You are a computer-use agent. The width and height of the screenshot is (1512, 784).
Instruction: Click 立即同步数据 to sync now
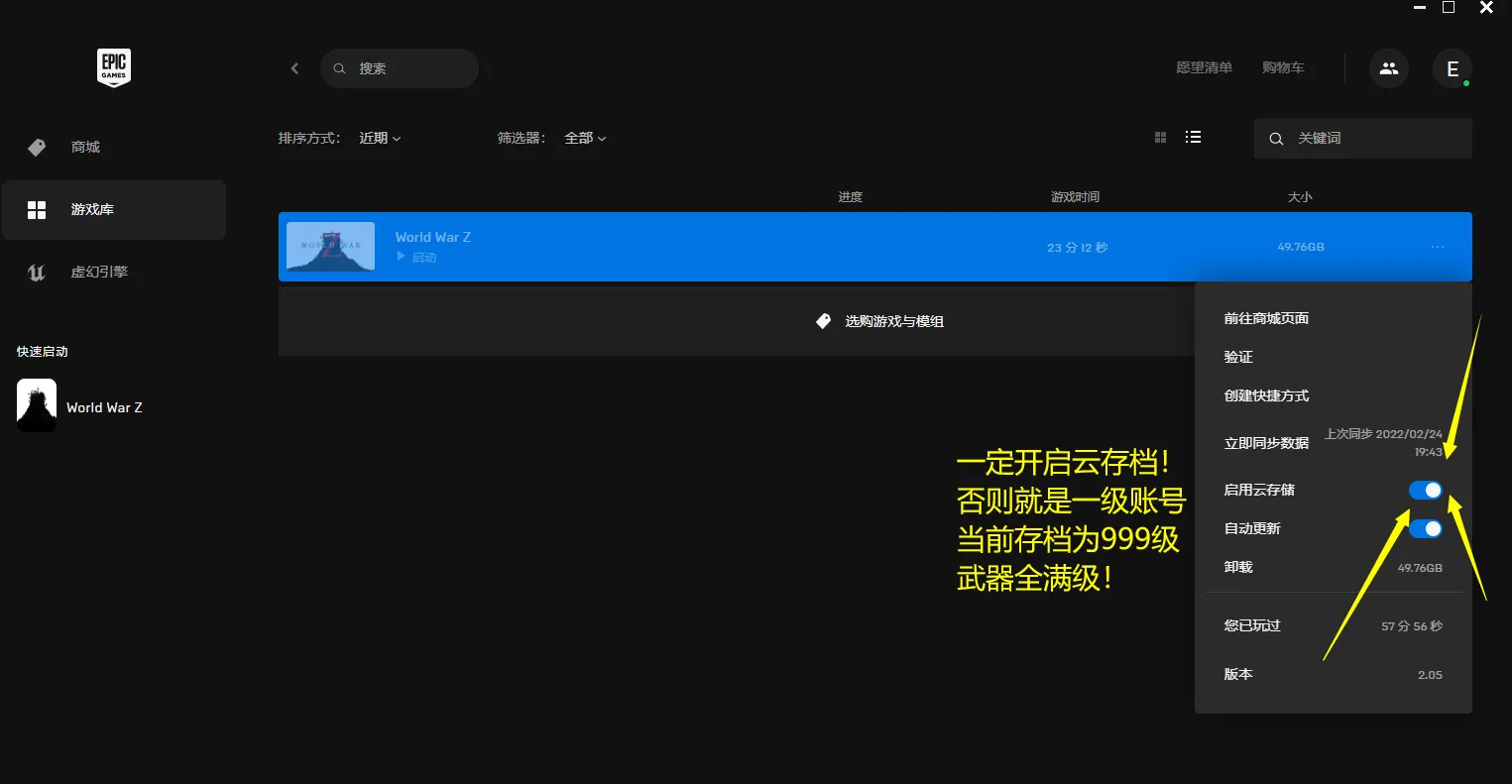pyautogui.click(x=1266, y=443)
